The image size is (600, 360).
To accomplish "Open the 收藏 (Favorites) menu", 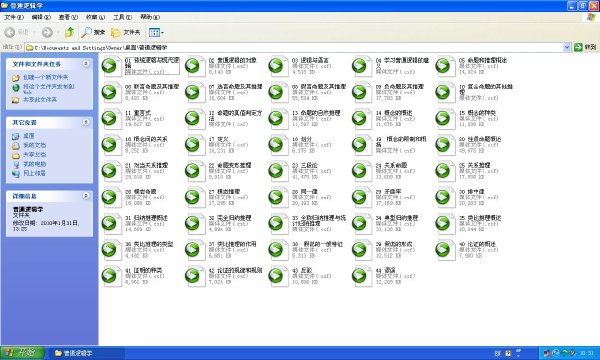I will (95, 17).
